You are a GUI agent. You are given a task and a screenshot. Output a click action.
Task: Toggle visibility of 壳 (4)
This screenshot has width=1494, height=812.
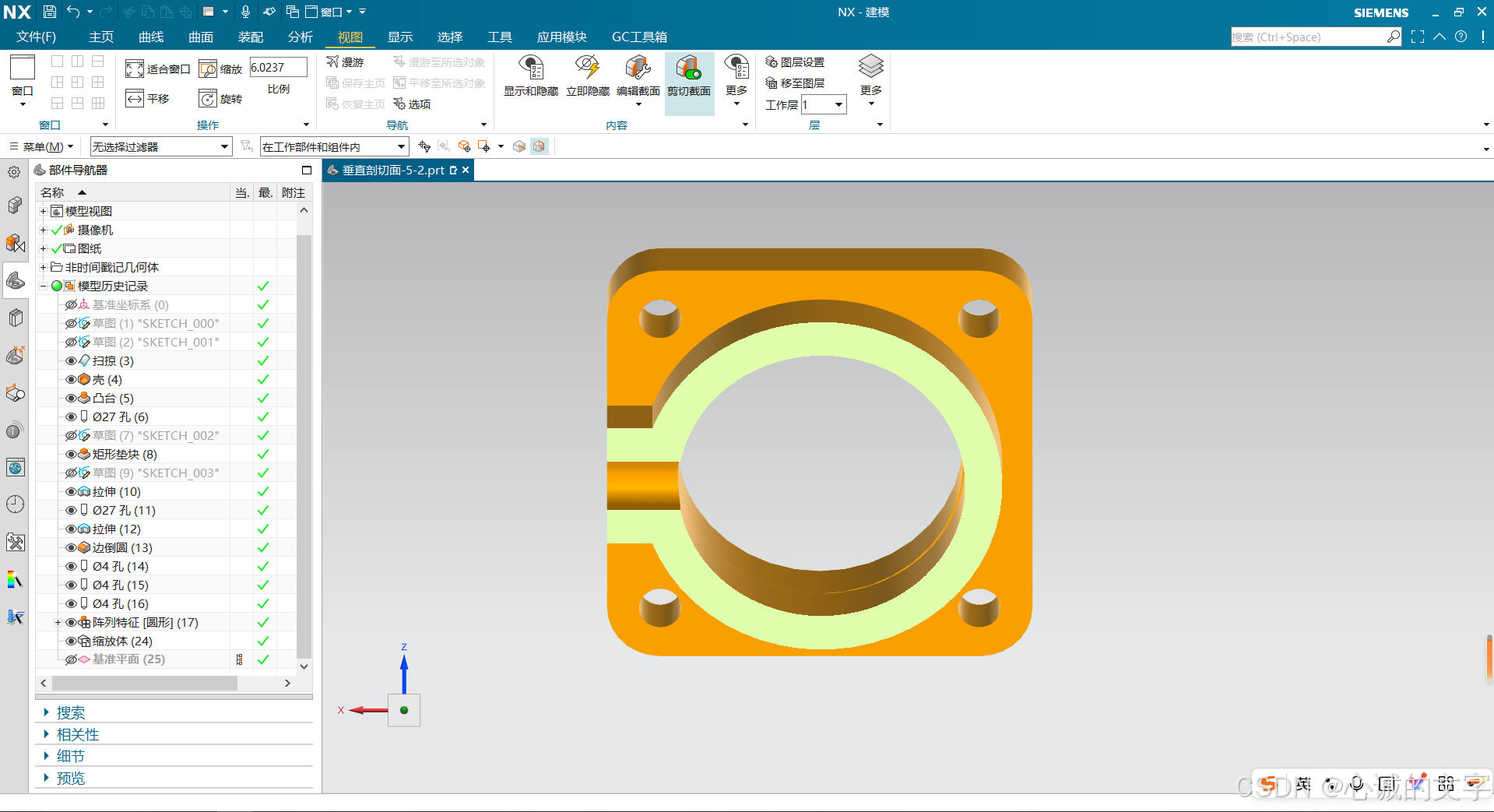click(71, 379)
